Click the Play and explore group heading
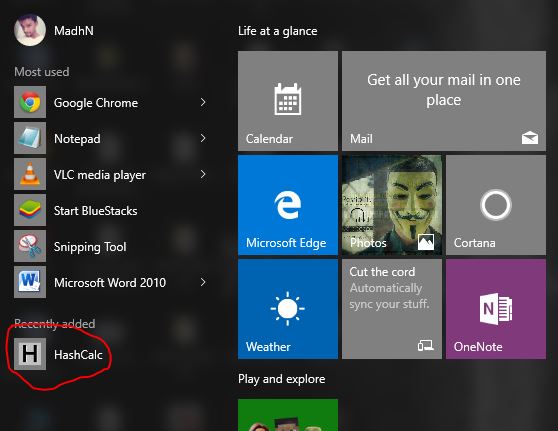The height and width of the screenshot is (431, 558). click(x=281, y=379)
